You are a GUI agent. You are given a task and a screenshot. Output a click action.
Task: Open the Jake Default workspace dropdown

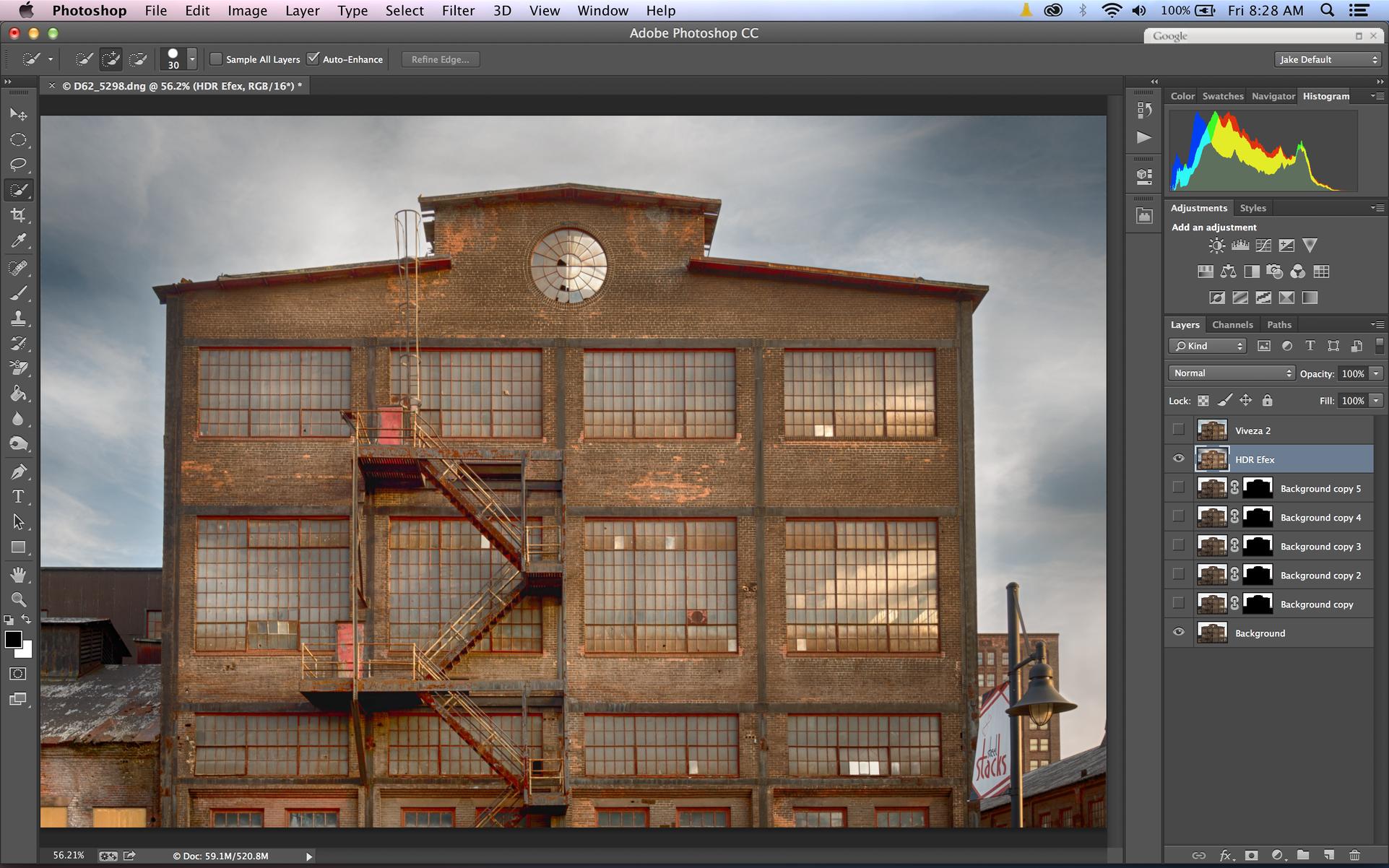(x=1328, y=59)
